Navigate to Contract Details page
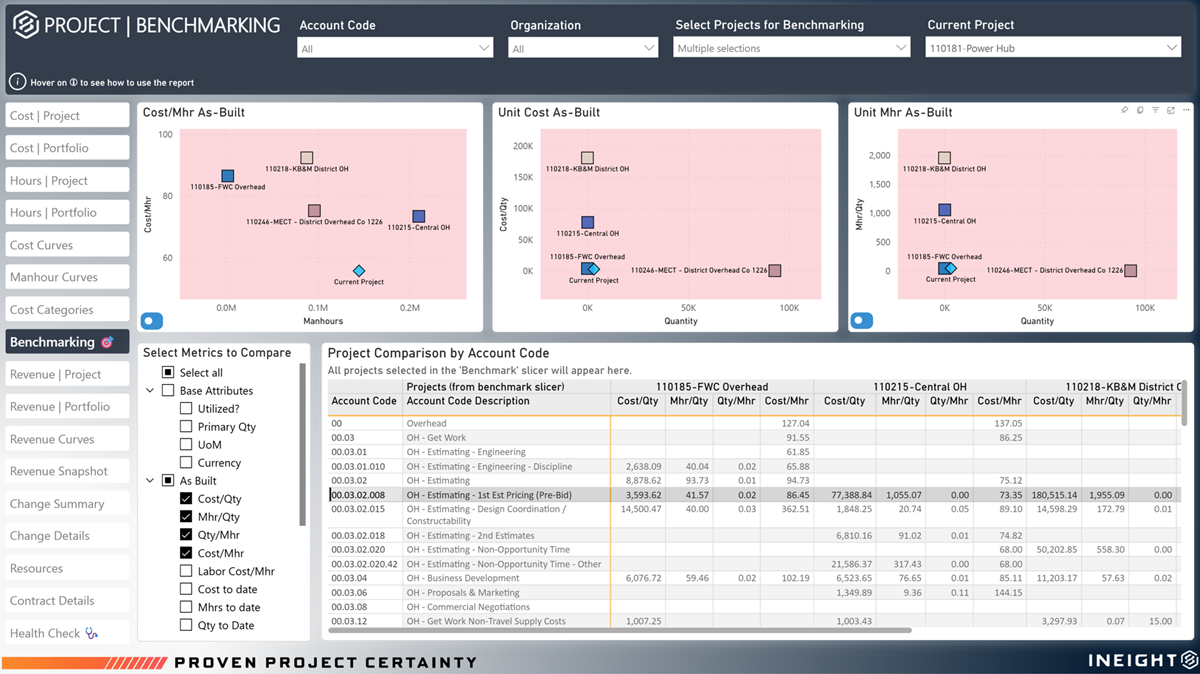Viewport: 1200px width, 674px height. click(x=67, y=601)
